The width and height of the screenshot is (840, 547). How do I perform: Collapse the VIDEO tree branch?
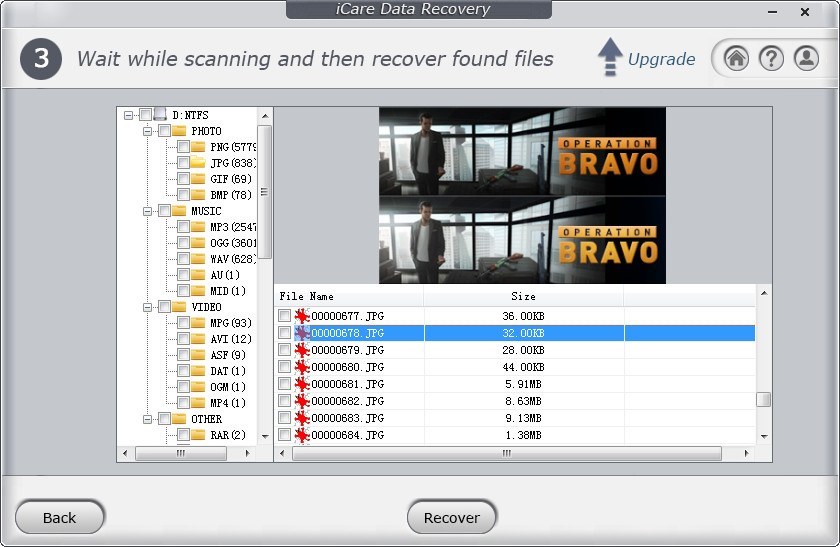tap(147, 307)
